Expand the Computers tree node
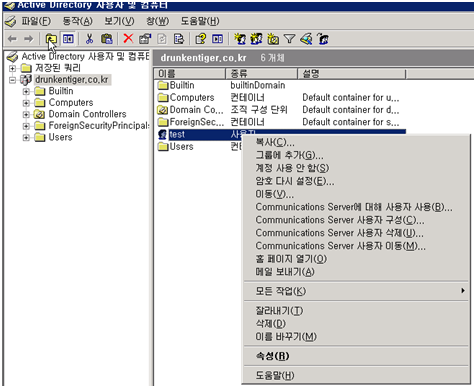476x388 pixels. [26, 103]
